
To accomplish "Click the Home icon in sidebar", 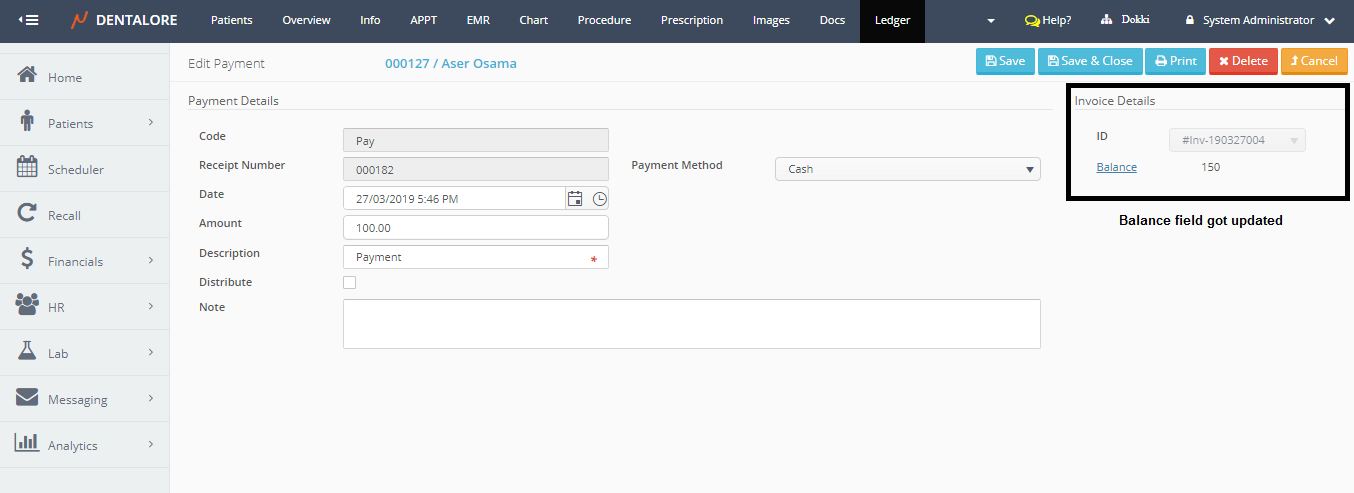I will coord(28,76).
